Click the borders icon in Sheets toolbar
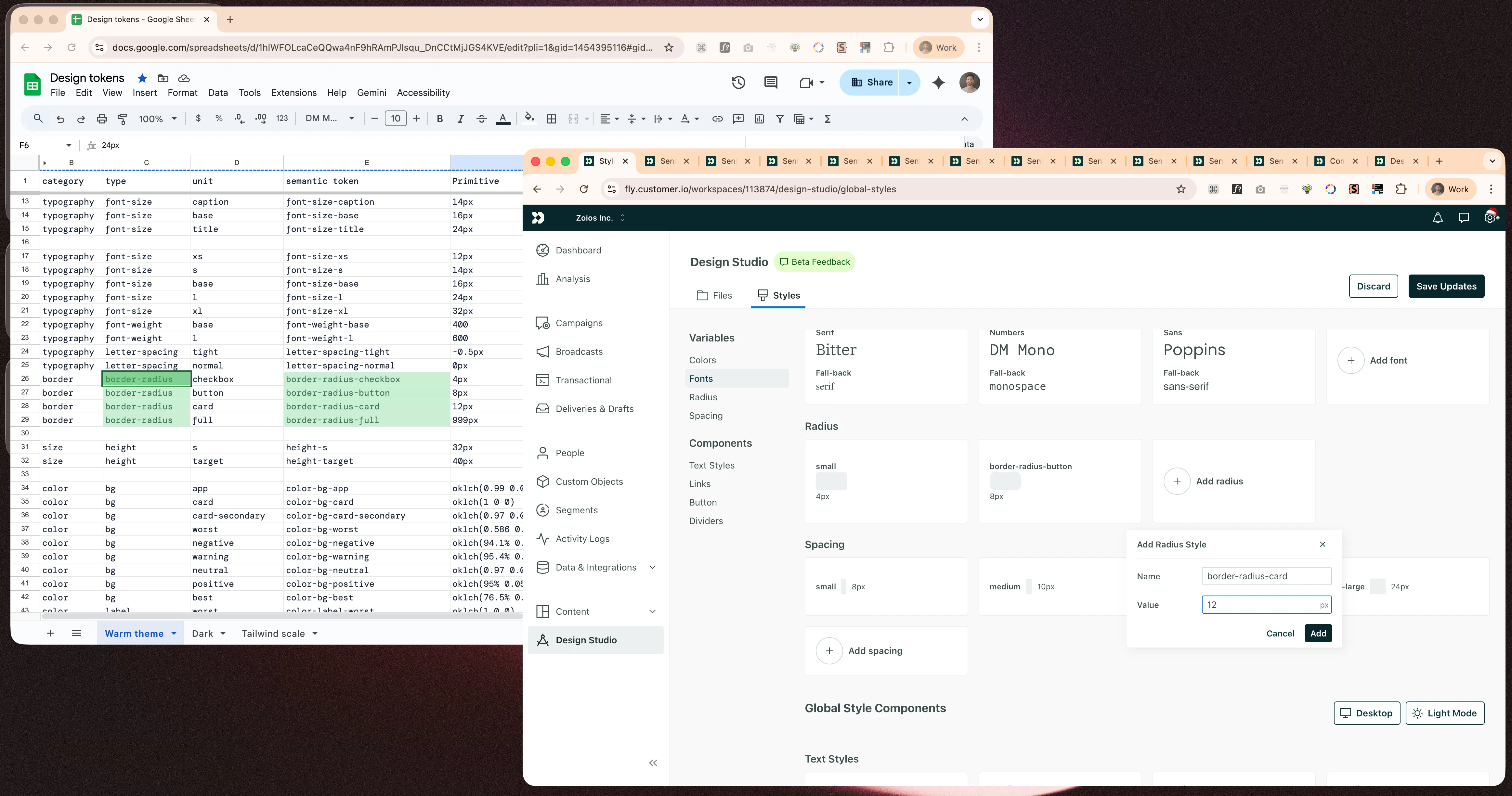This screenshot has height=796, width=1512. [551, 119]
